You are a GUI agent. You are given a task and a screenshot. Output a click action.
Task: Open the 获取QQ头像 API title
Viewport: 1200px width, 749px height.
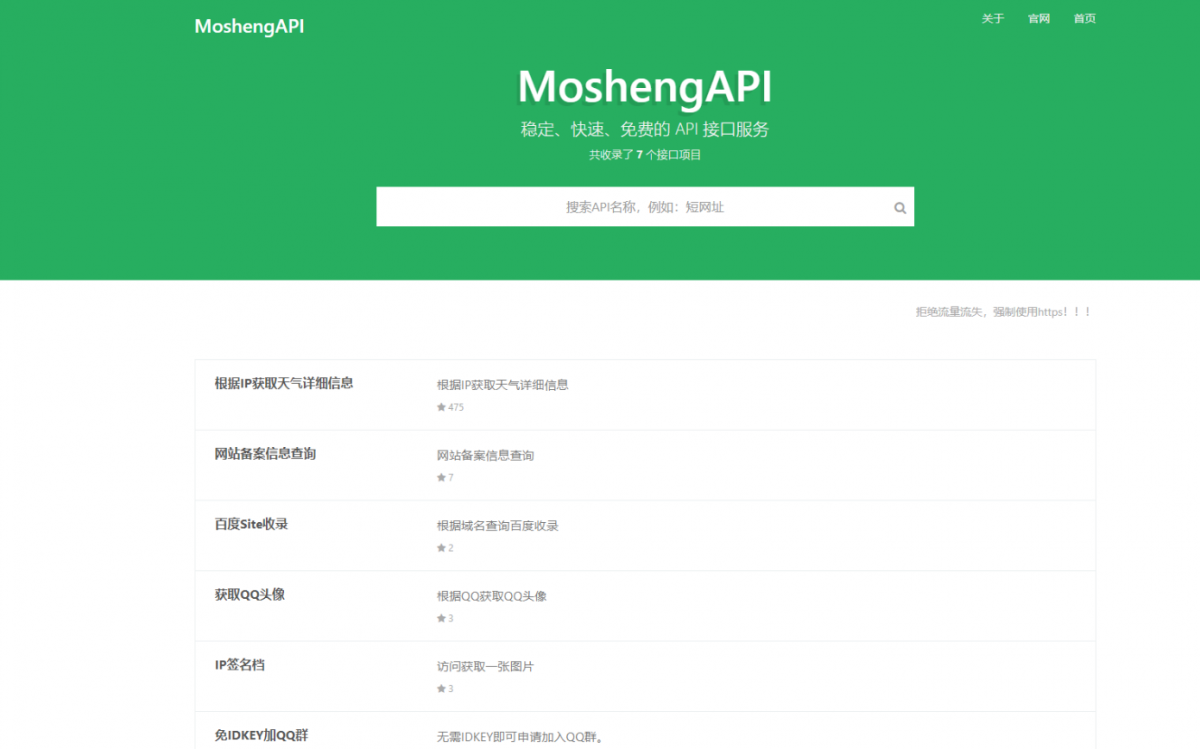click(250, 594)
